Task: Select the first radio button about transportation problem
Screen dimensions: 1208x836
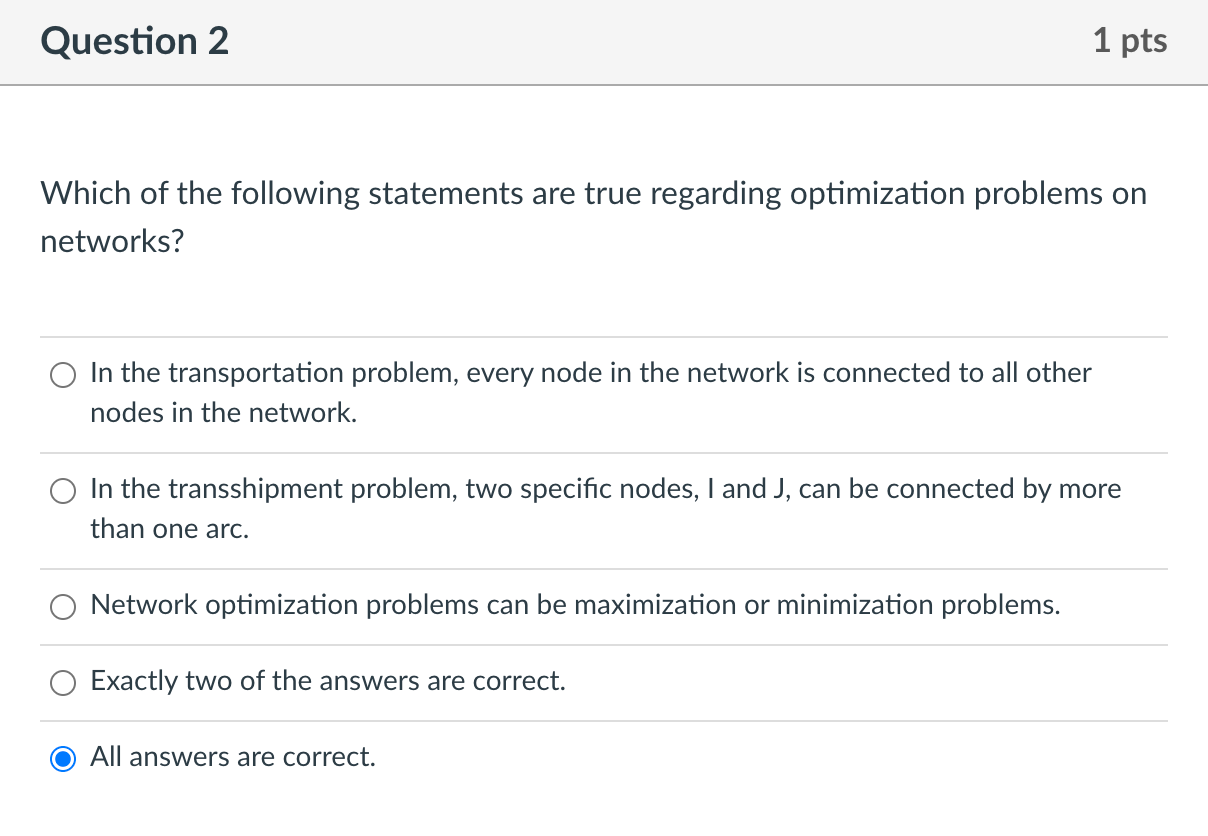Action: pyautogui.click(x=63, y=375)
